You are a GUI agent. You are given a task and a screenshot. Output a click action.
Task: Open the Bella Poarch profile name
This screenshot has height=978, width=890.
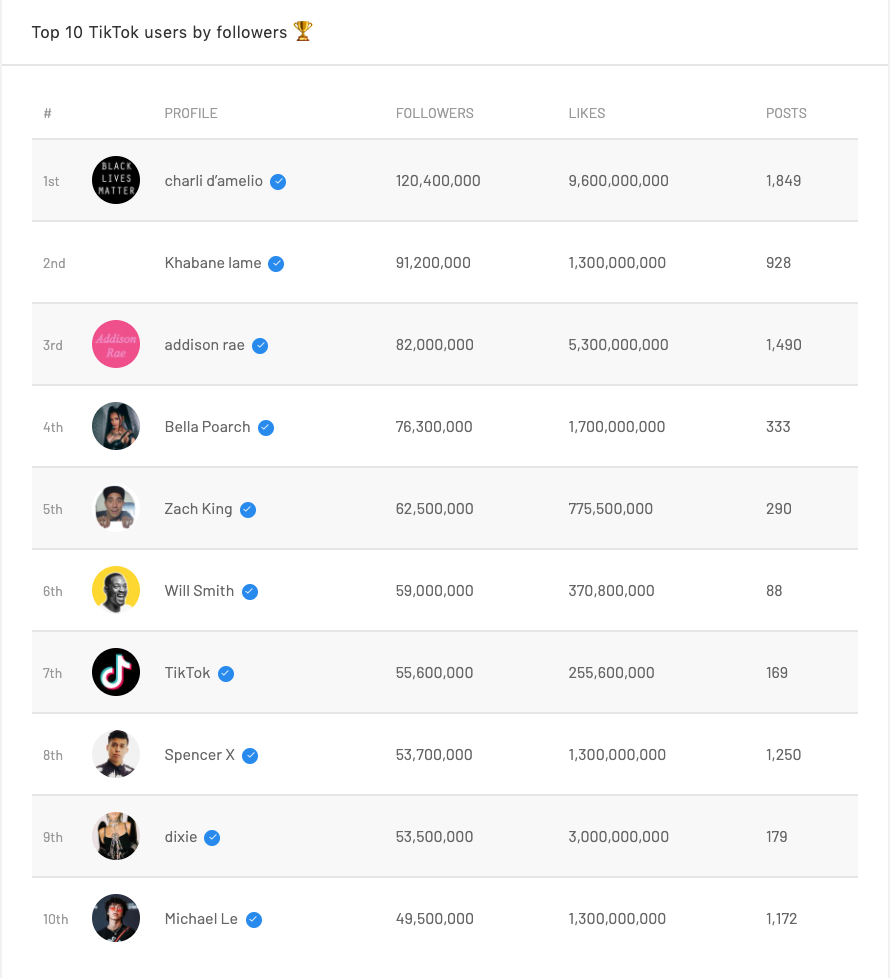pos(207,427)
